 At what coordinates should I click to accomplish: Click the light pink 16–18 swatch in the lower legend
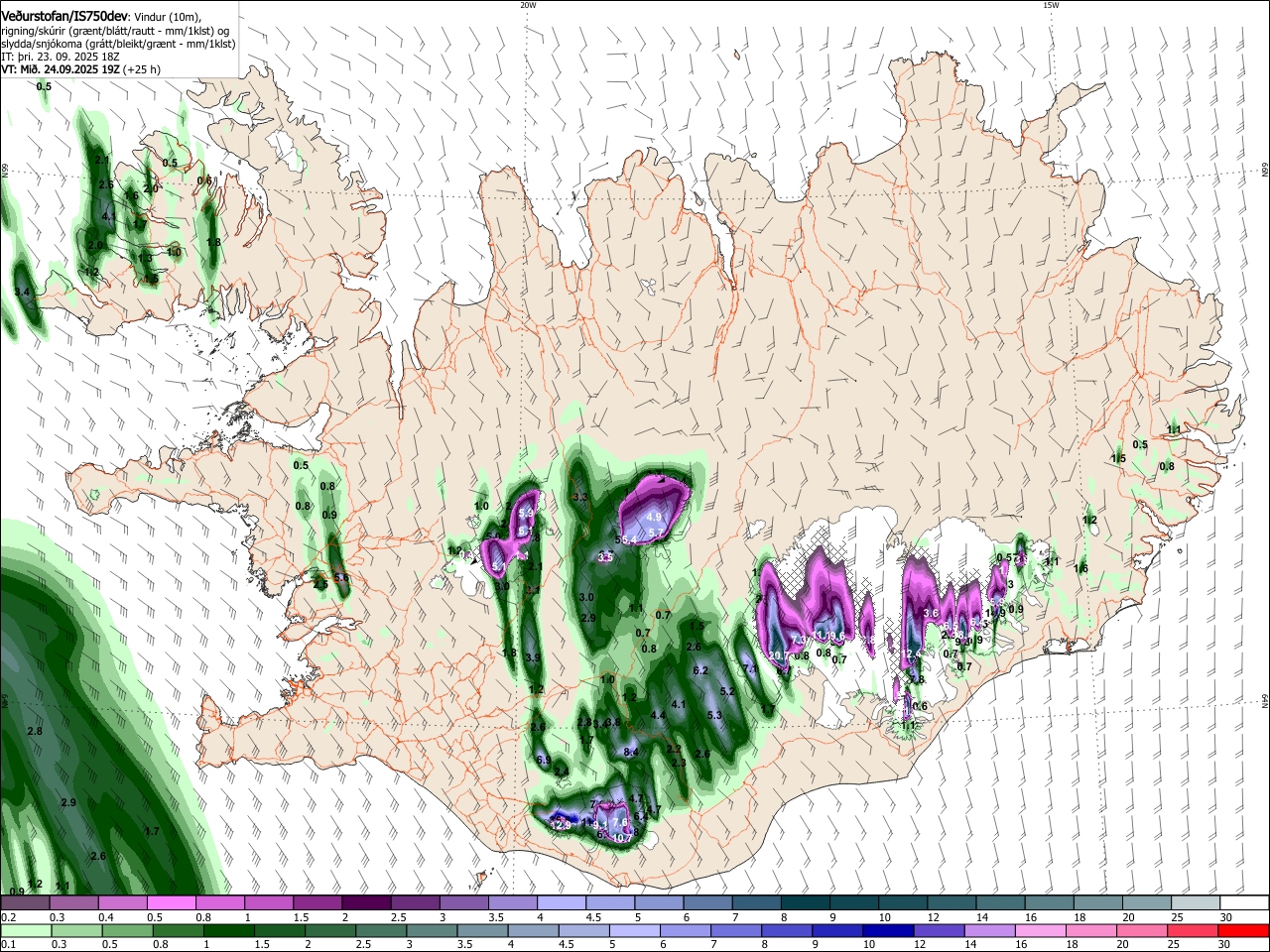[1040, 930]
